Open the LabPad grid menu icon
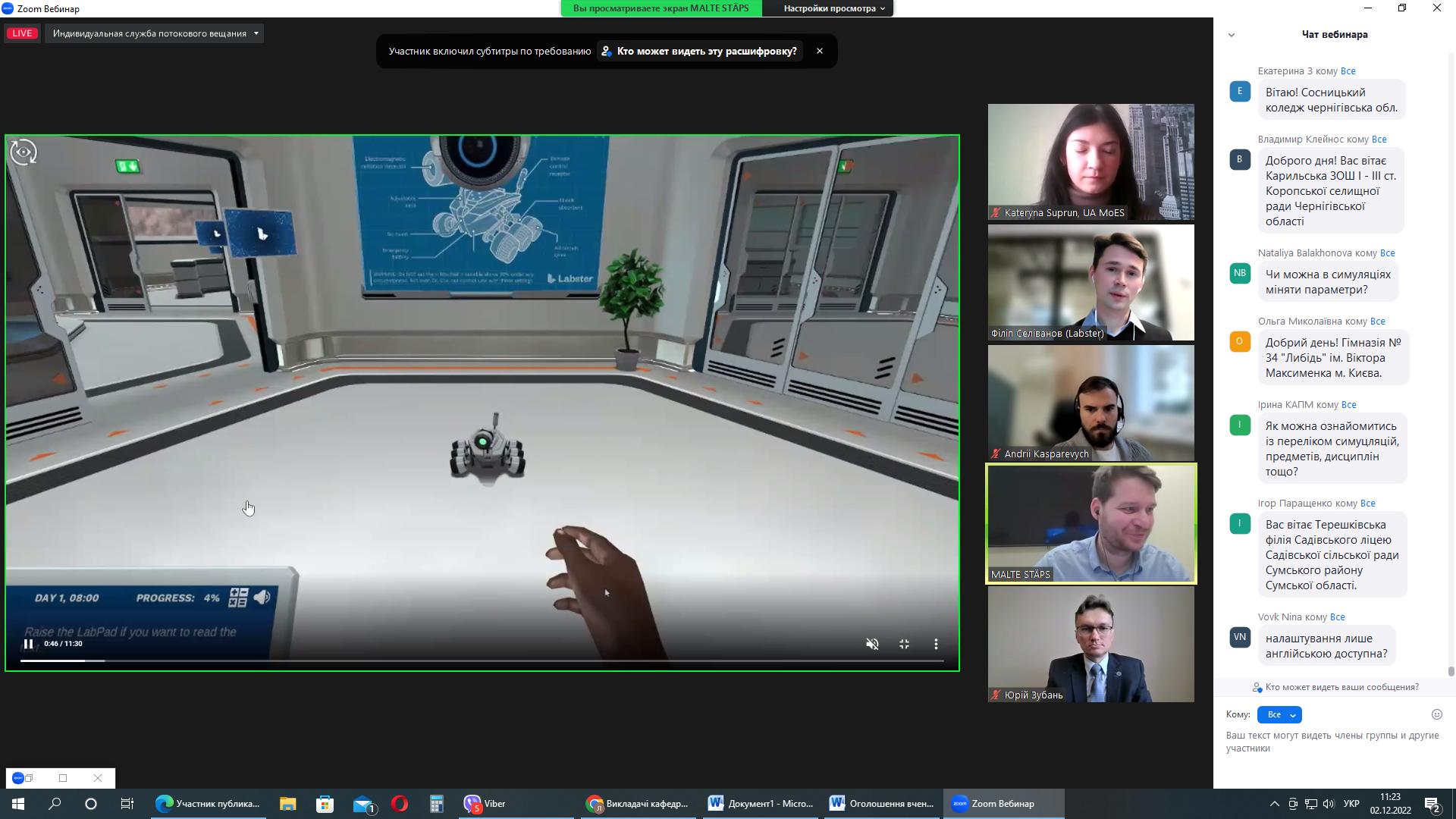1456x819 pixels. pos(238,598)
